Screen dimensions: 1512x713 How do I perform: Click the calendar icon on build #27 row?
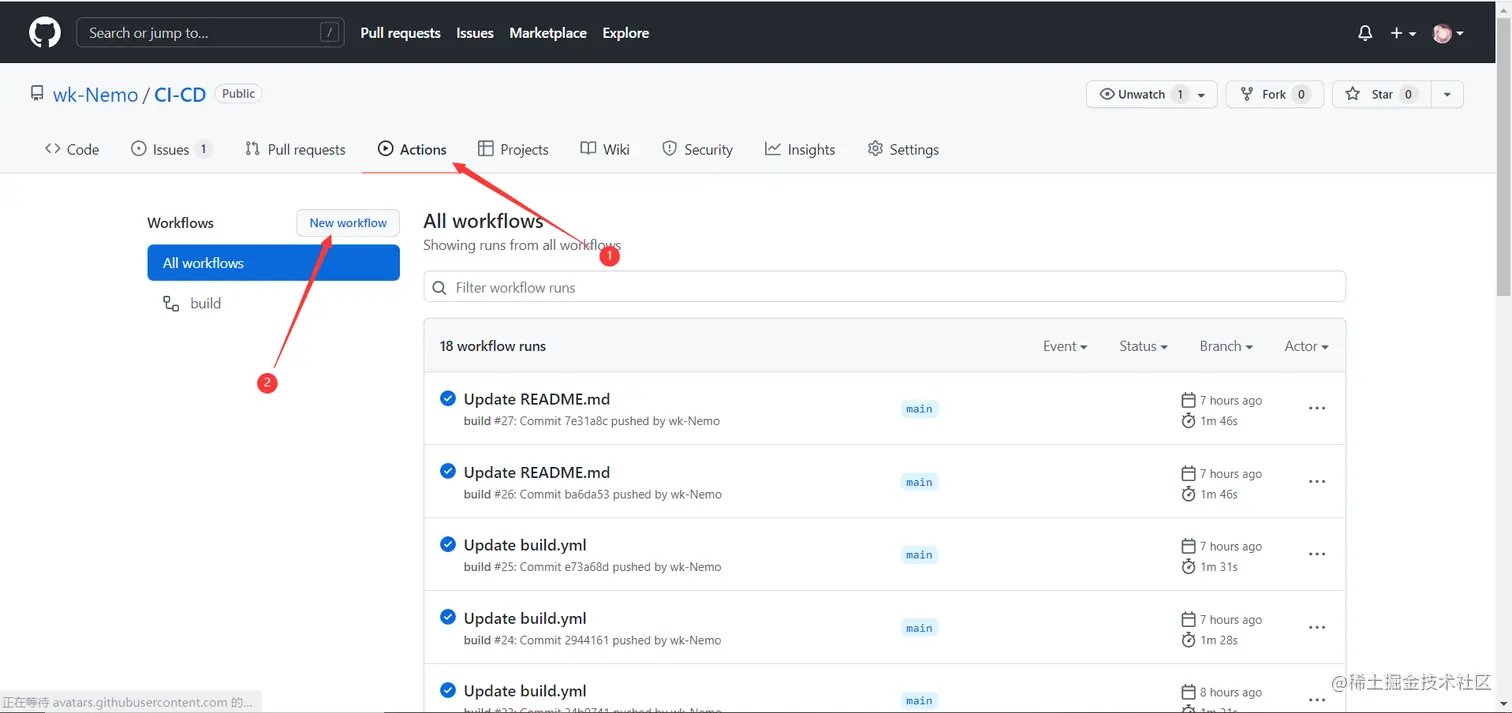tap(1188, 400)
